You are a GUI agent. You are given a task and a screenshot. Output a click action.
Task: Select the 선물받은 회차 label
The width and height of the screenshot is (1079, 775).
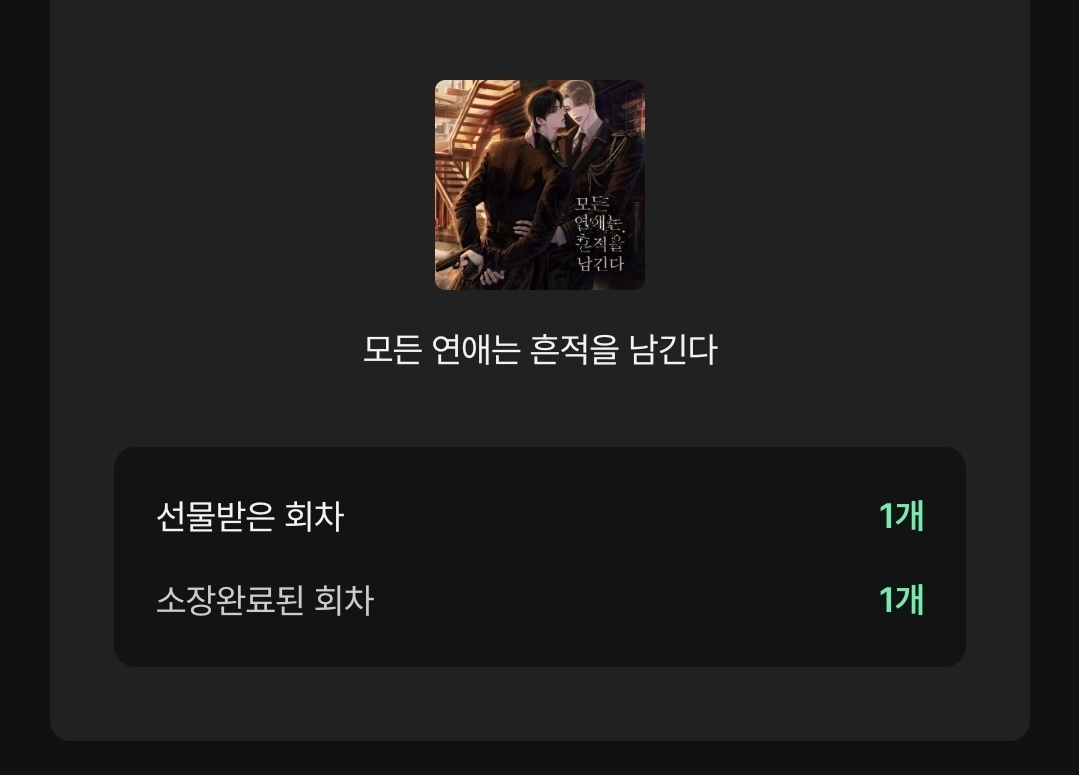click(250, 516)
